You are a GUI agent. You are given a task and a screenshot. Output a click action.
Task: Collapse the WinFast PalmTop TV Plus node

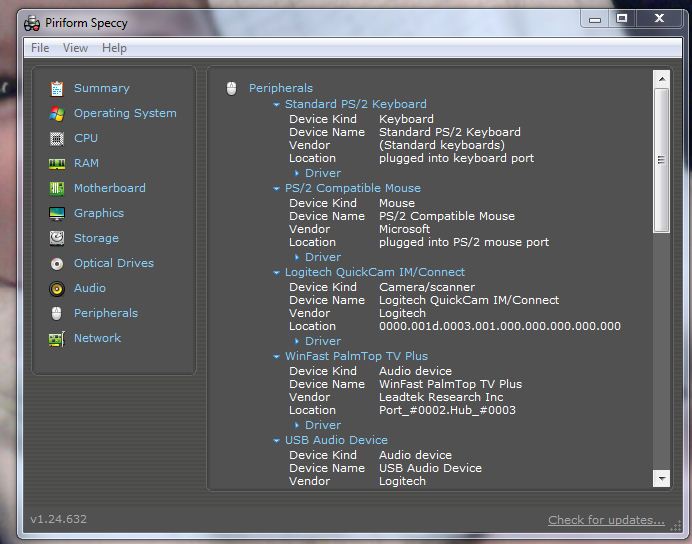(276, 356)
